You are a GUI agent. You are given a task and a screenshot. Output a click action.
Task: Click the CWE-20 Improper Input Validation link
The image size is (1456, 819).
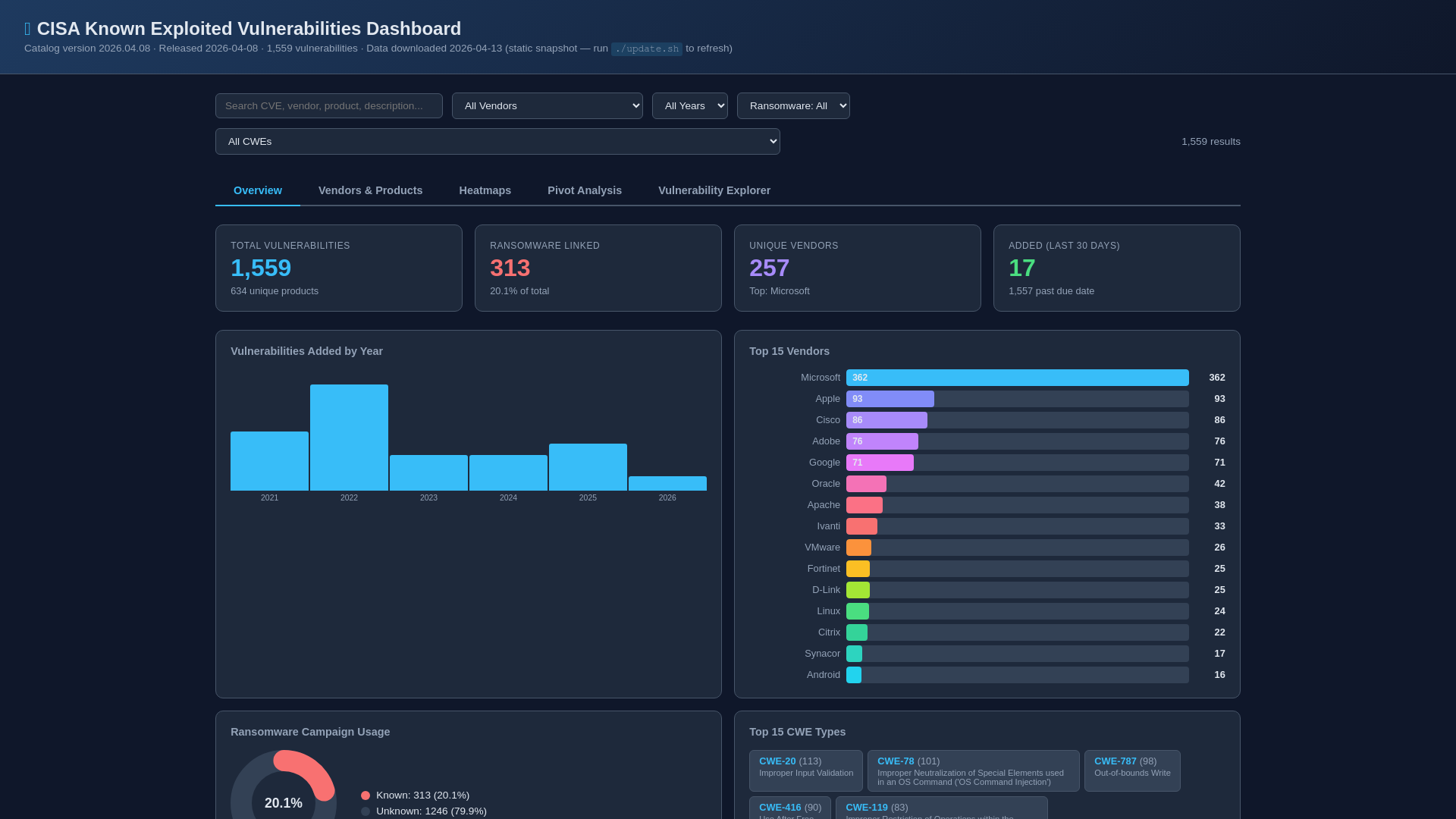click(x=777, y=761)
